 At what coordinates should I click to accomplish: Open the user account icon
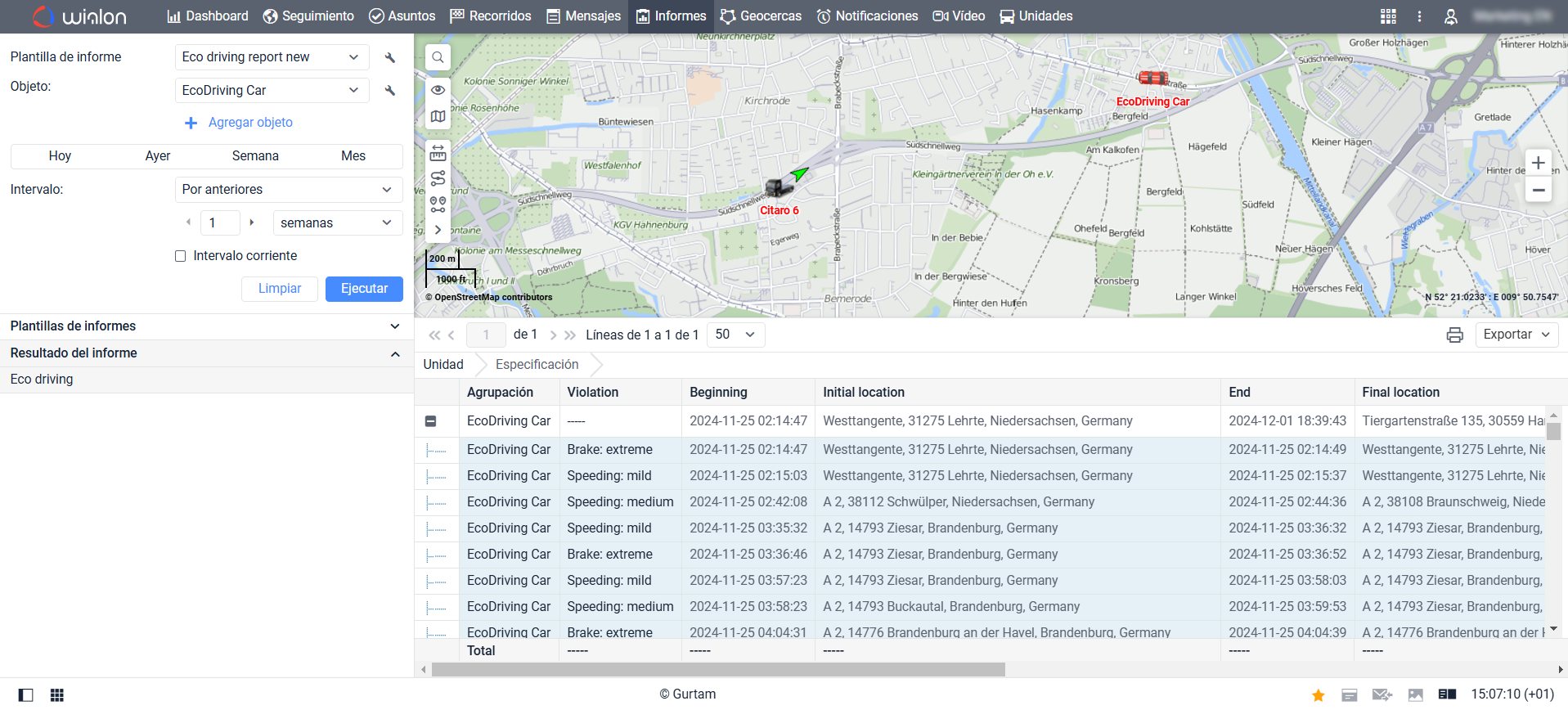(x=1450, y=16)
